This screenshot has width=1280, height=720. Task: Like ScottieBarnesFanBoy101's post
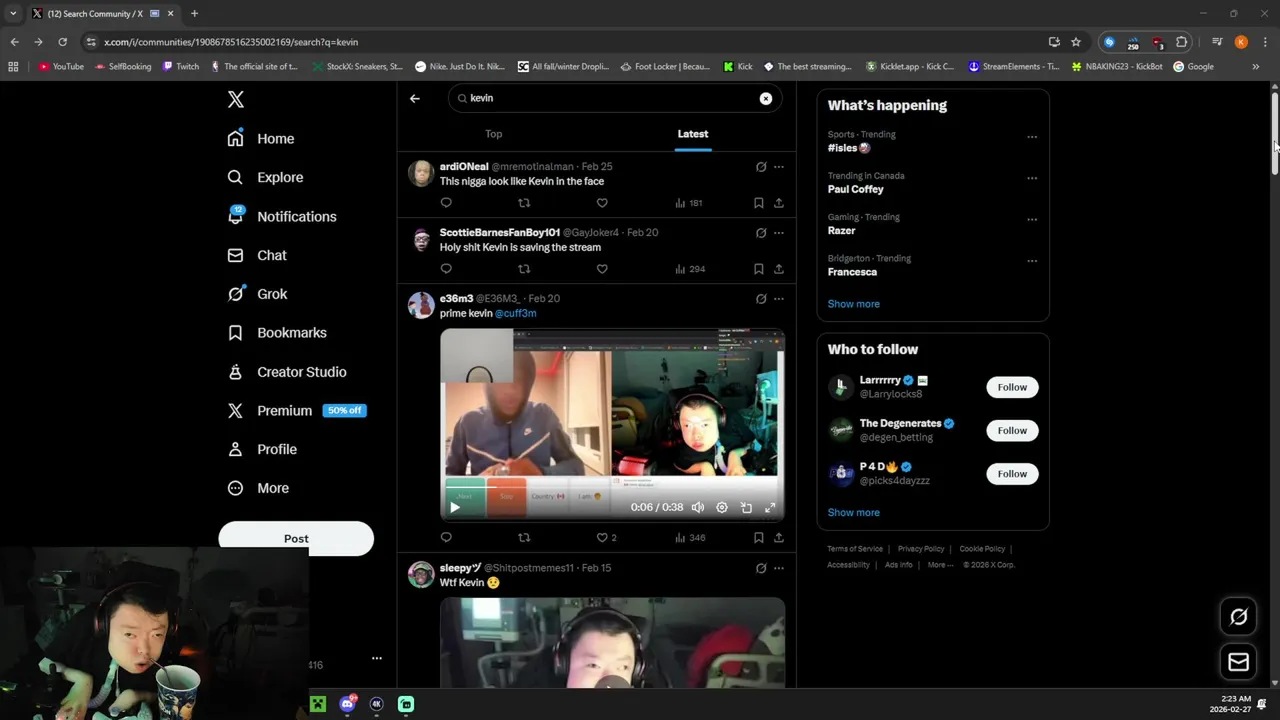(x=602, y=269)
